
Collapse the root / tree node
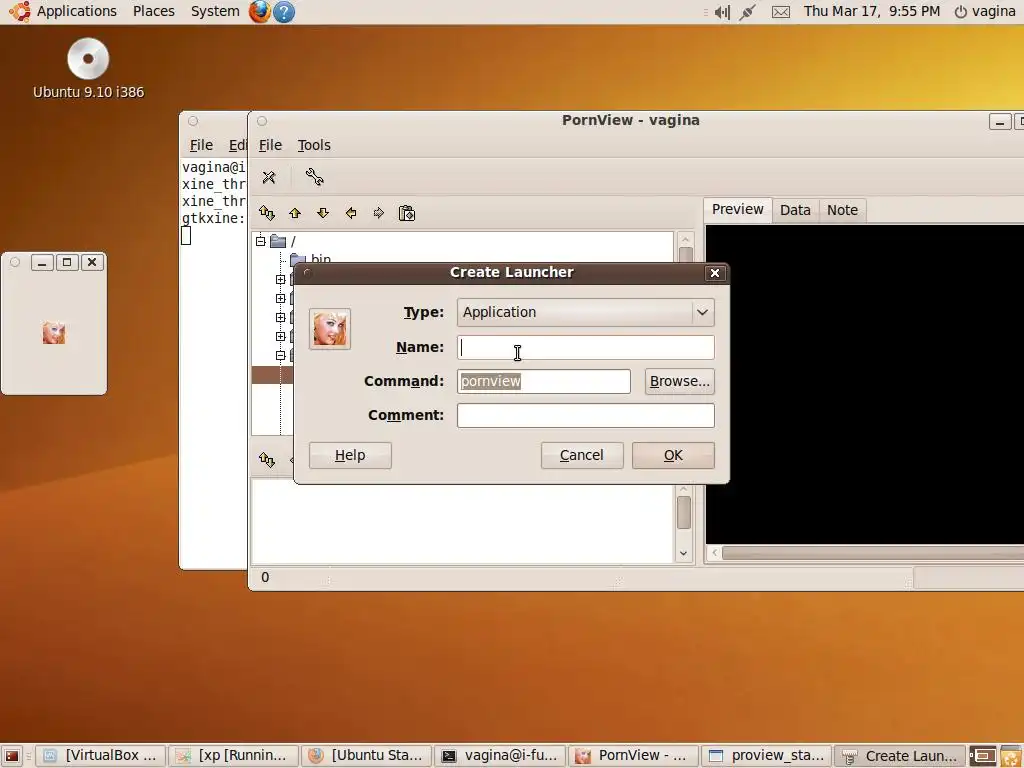(261, 241)
